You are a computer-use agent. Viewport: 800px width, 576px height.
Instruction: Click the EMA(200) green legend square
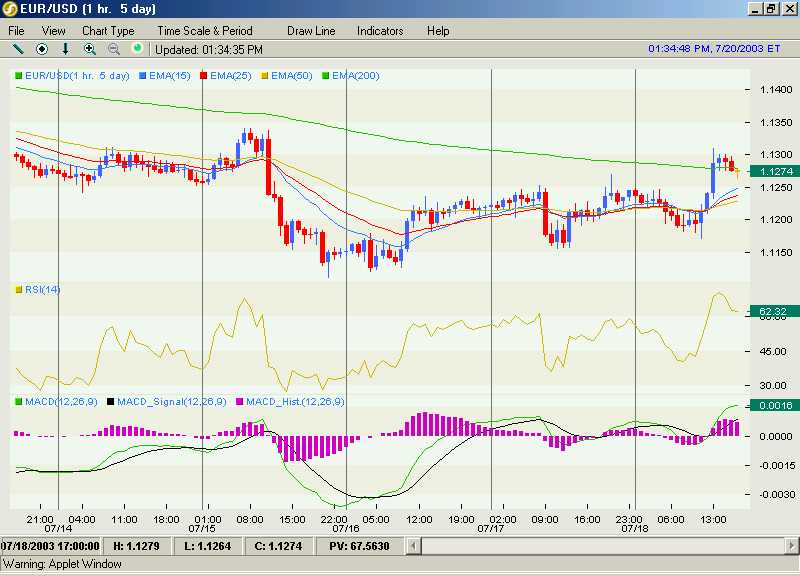[325, 76]
